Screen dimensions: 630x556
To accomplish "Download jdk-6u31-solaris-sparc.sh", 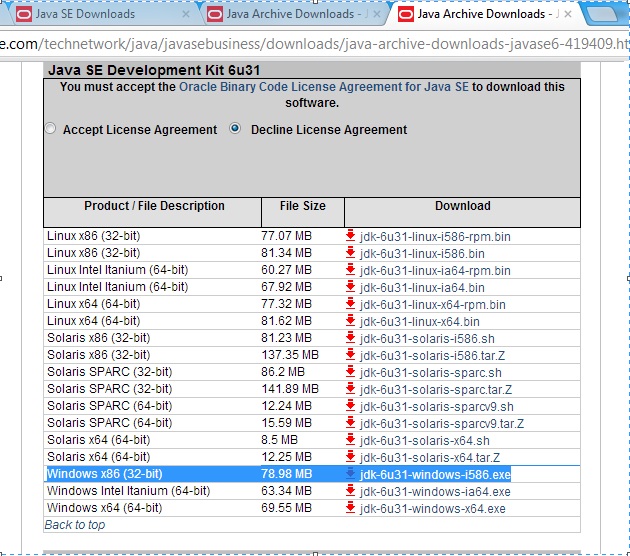I will pyautogui.click(x=431, y=372).
